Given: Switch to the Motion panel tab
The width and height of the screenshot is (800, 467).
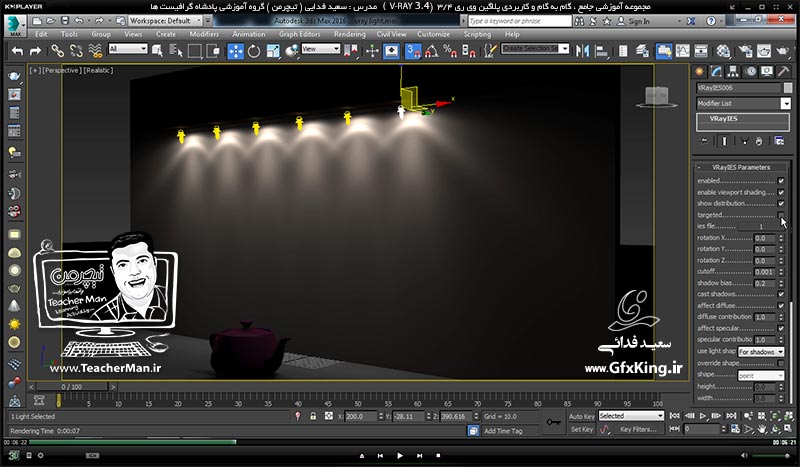Looking at the screenshot, I should pos(751,72).
